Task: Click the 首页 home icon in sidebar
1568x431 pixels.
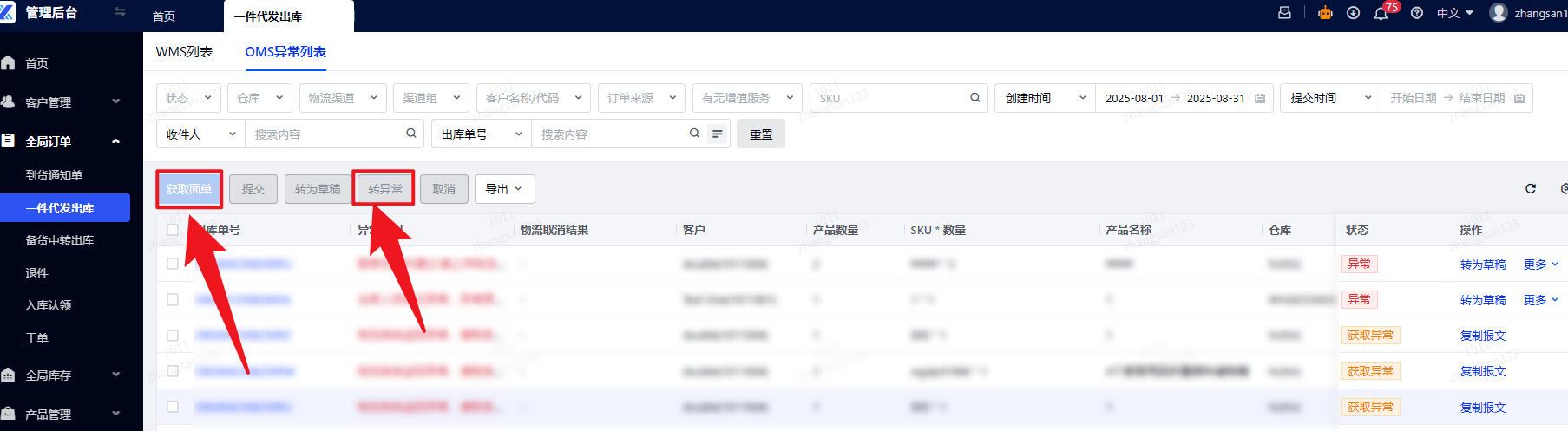Action: 9,62
